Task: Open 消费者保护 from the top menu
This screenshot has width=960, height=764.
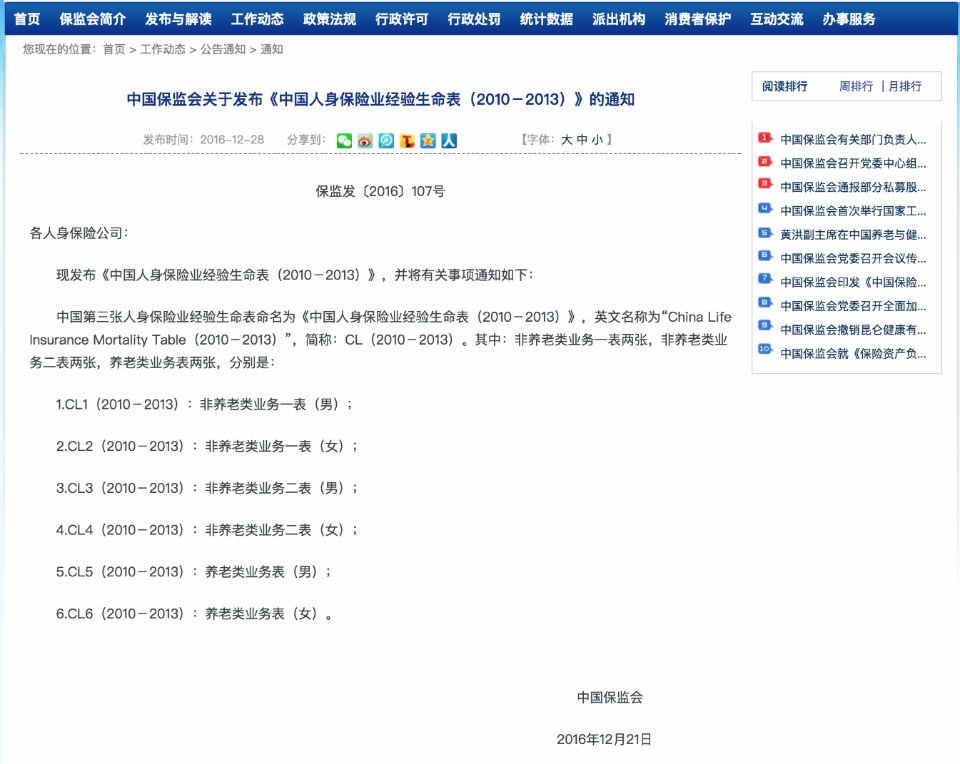Action: 697,19
